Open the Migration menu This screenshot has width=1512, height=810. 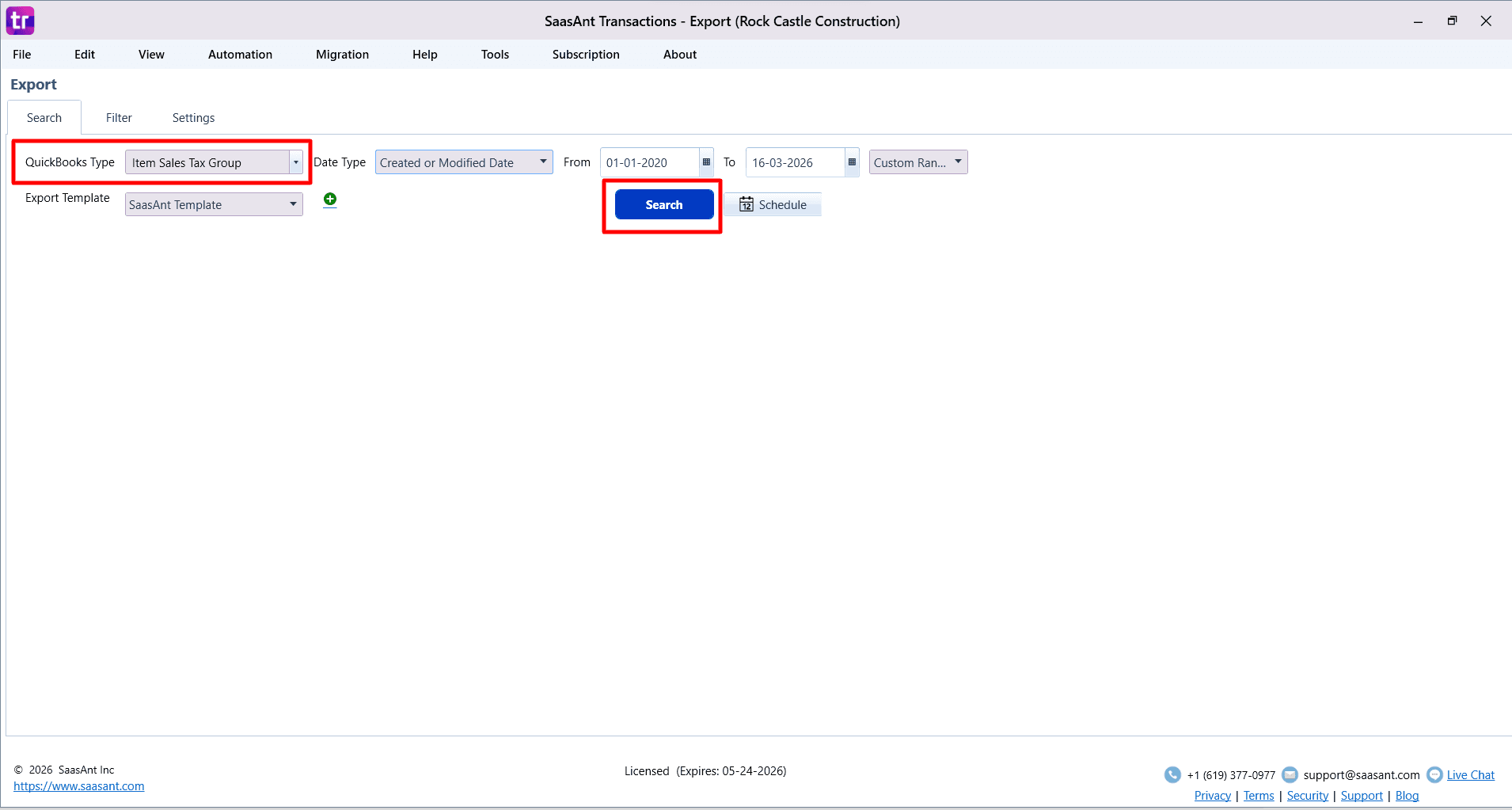click(342, 55)
